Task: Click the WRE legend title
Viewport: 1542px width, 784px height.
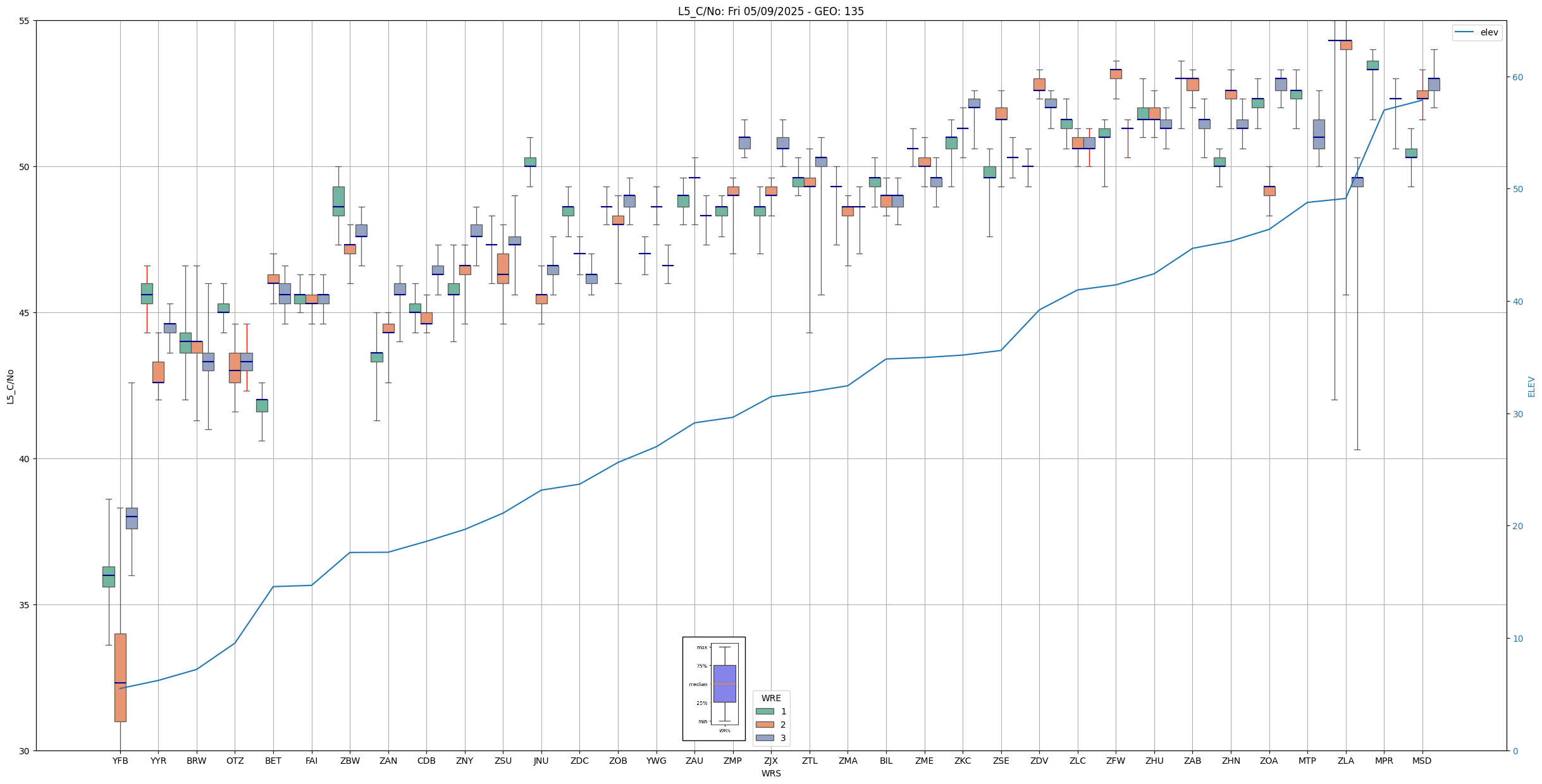Action: (770, 698)
